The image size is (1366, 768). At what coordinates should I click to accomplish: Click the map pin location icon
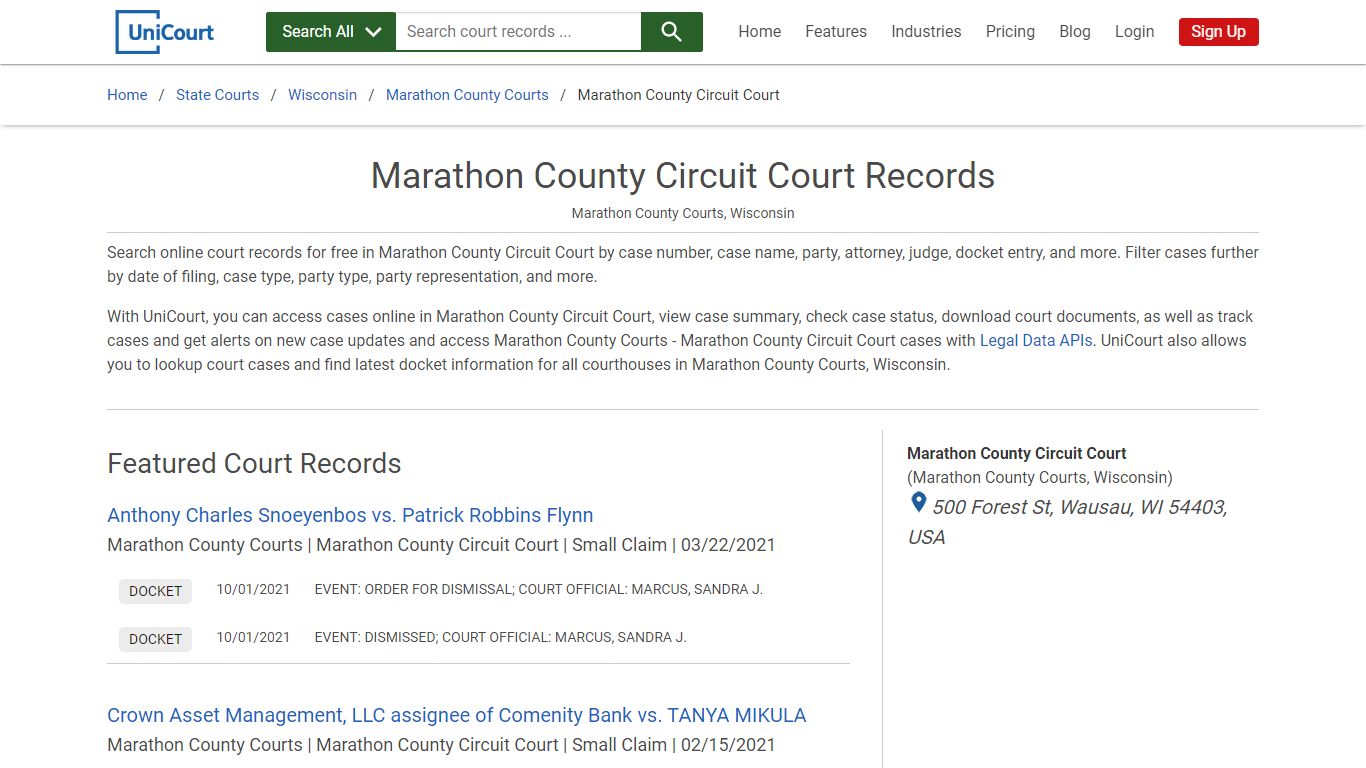coord(918,503)
